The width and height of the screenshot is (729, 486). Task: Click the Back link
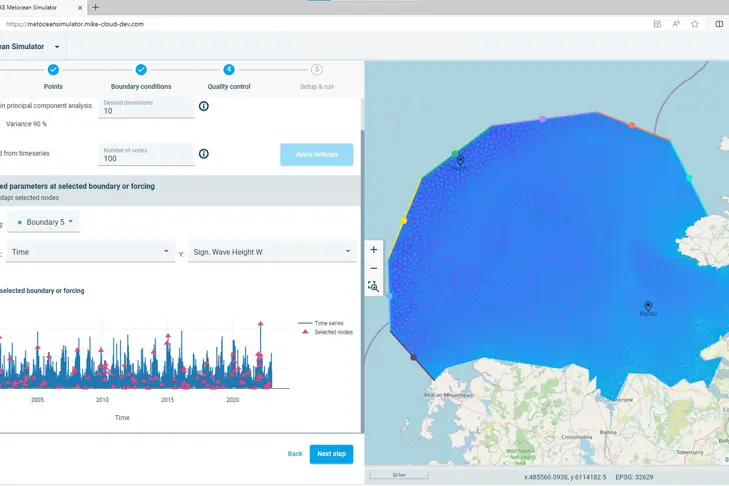[295, 453]
